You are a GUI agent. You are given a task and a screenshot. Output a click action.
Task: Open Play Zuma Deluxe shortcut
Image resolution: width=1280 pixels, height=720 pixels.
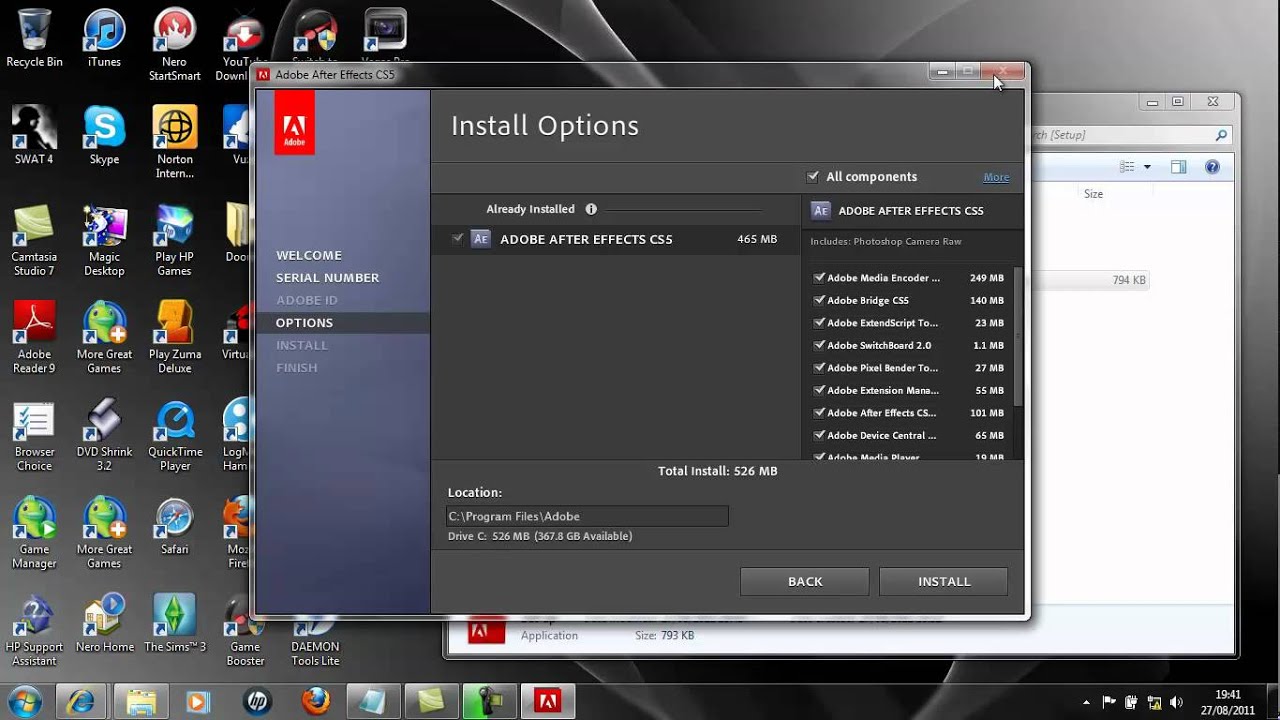point(174,337)
